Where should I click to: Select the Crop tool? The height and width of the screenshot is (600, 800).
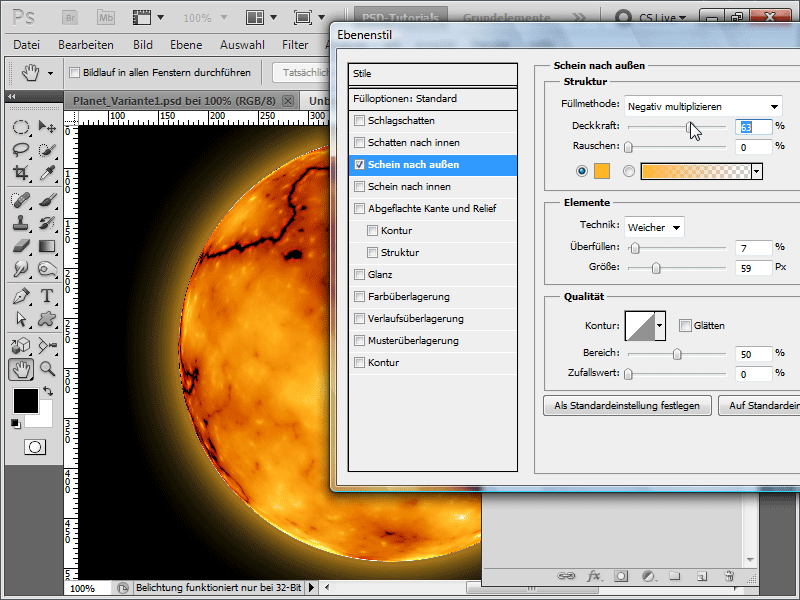coord(21,173)
